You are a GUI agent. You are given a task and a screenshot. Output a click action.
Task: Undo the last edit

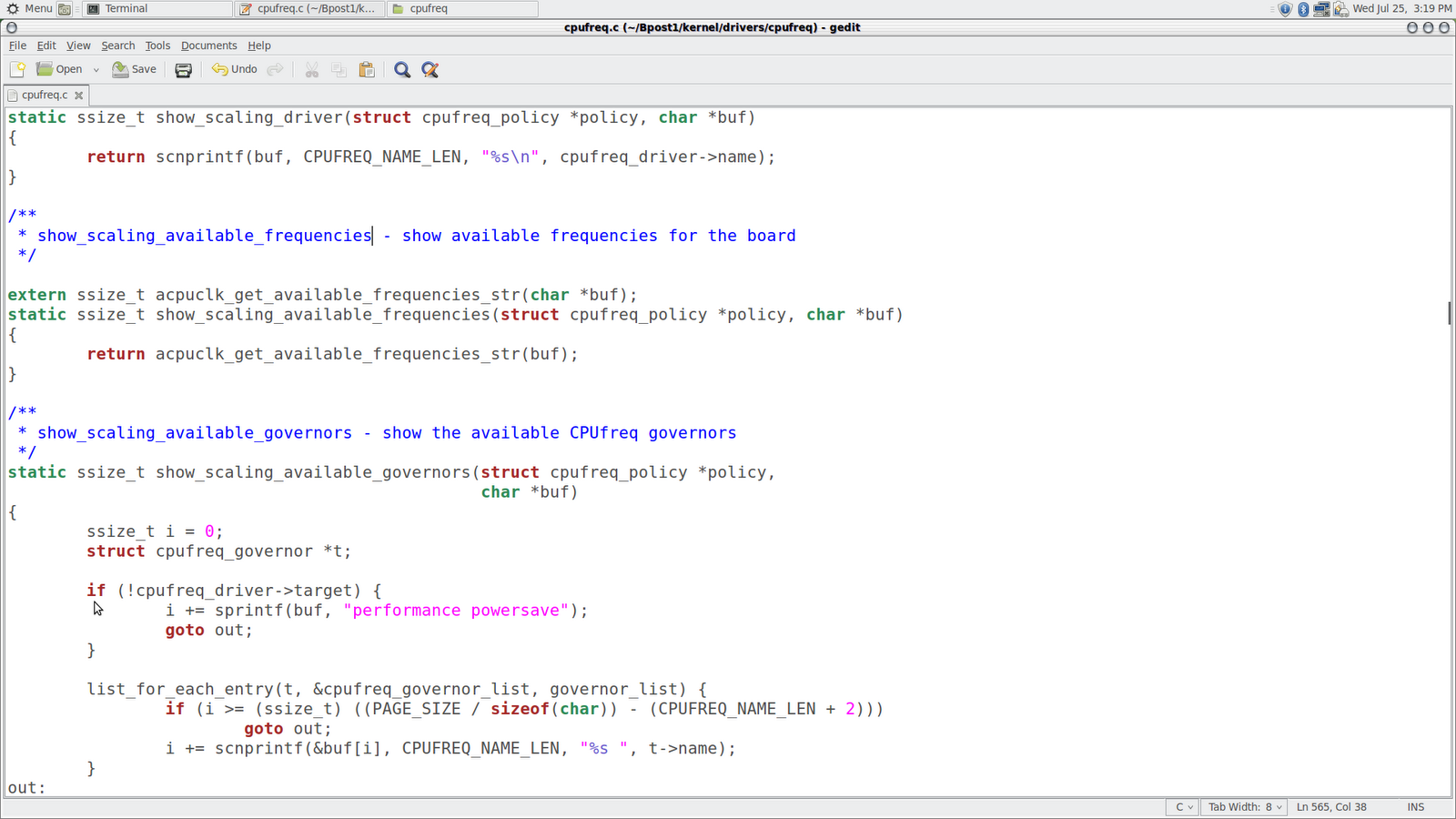coord(233,69)
